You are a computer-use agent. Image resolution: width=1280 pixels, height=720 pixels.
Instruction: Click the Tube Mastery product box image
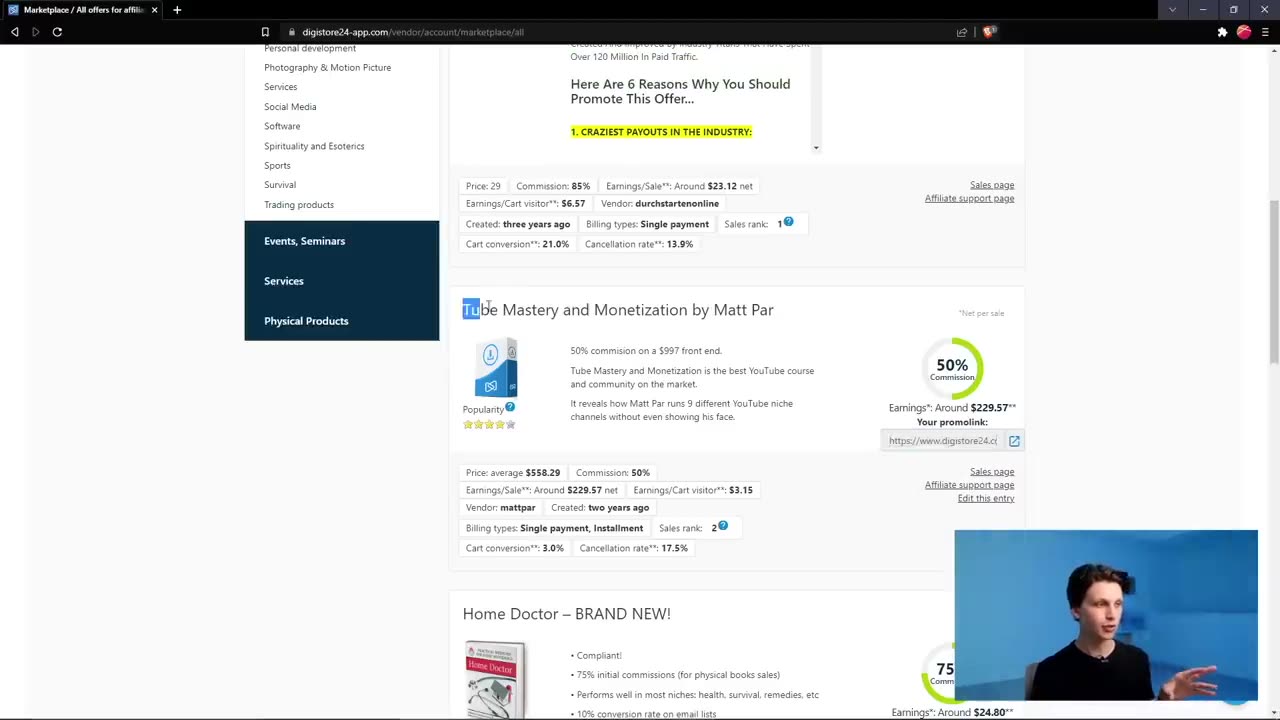[x=495, y=368]
